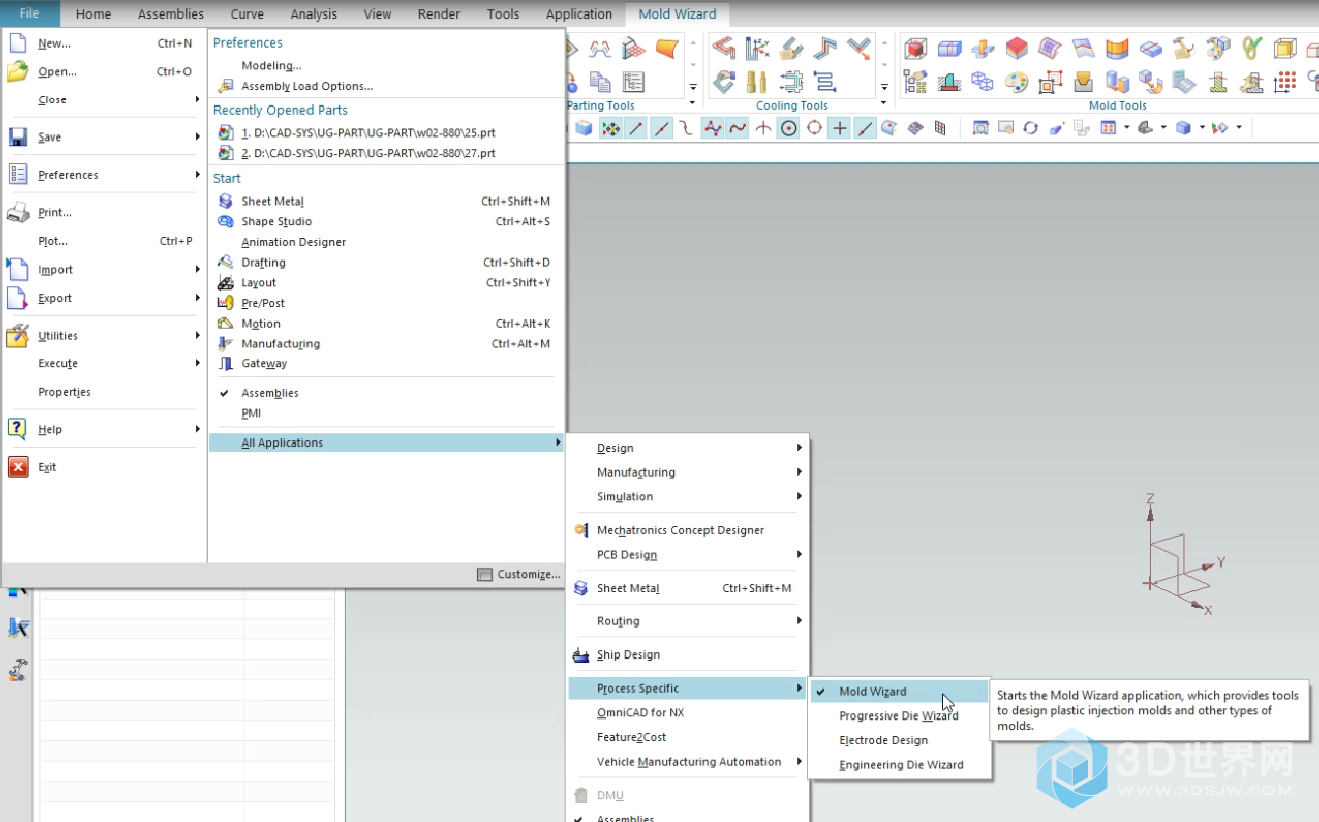This screenshot has width=1319, height=822.
Task: Click the Print printer icon
Action: click(x=18, y=212)
